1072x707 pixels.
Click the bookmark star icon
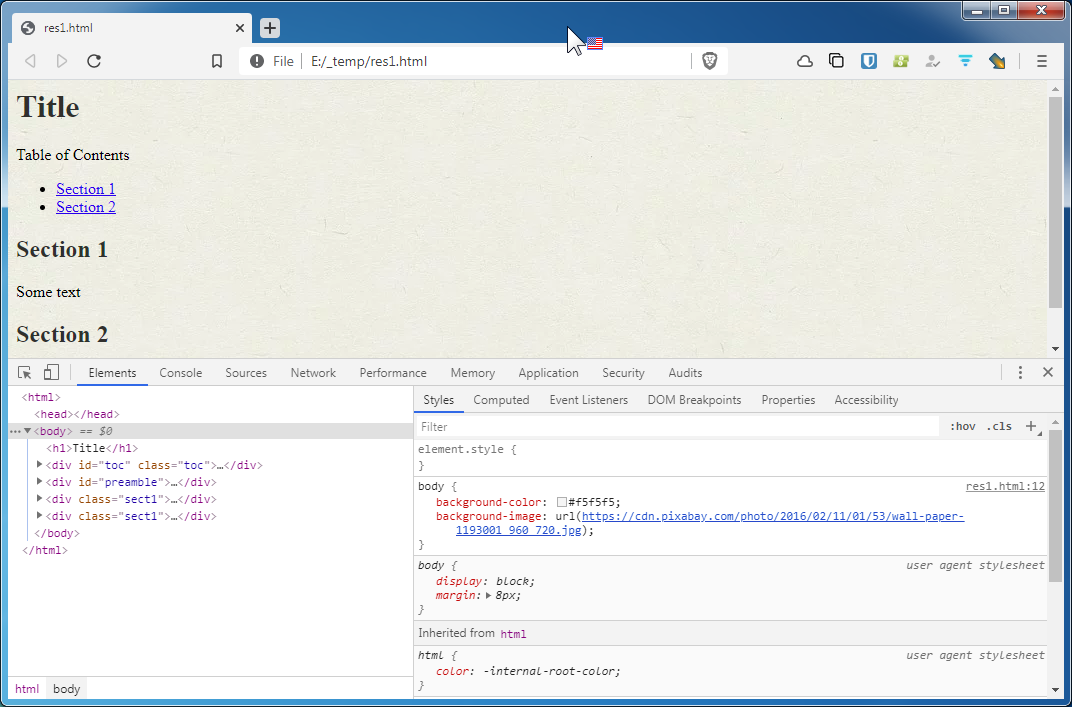[x=216, y=61]
